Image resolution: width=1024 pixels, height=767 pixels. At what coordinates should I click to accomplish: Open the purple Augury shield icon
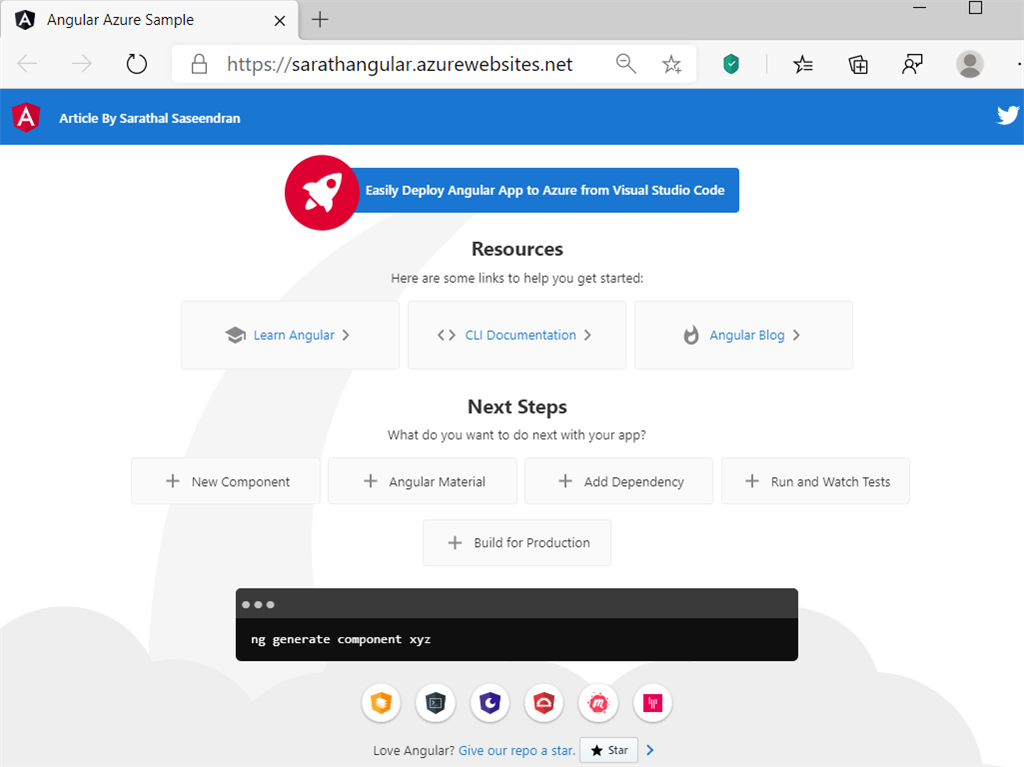click(x=489, y=703)
